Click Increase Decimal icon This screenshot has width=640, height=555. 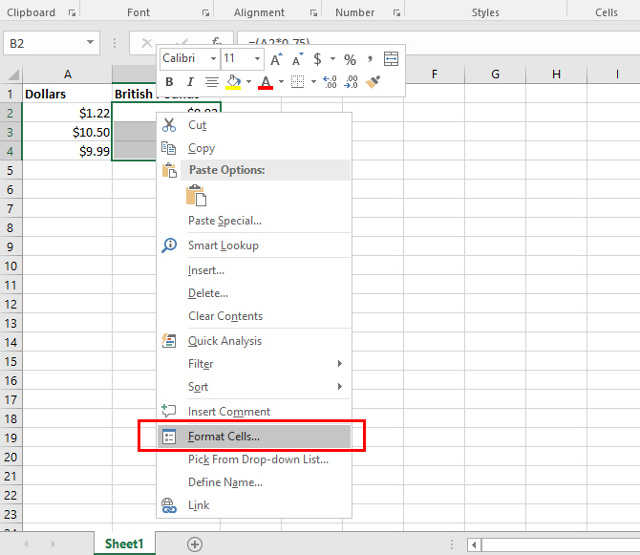[329, 82]
